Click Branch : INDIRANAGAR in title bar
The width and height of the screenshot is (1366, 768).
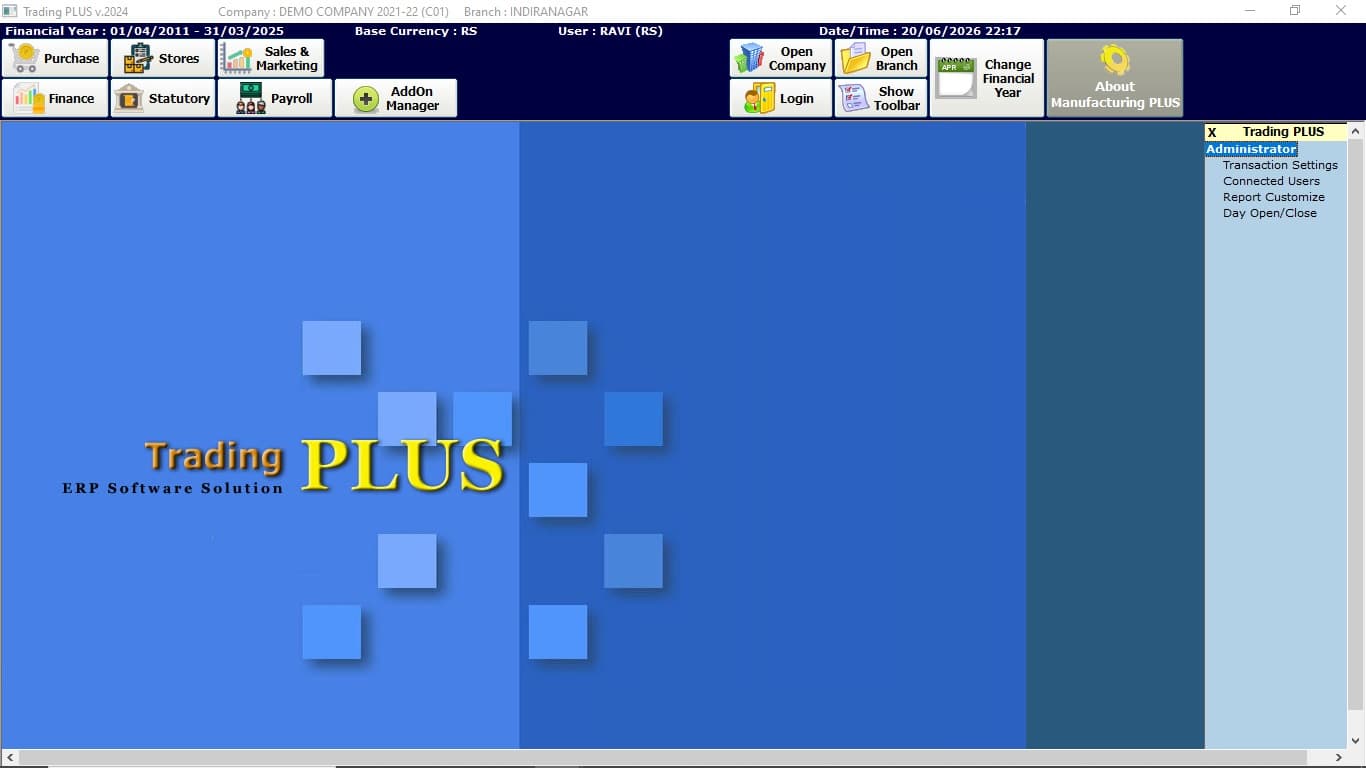click(x=526, y=12)
